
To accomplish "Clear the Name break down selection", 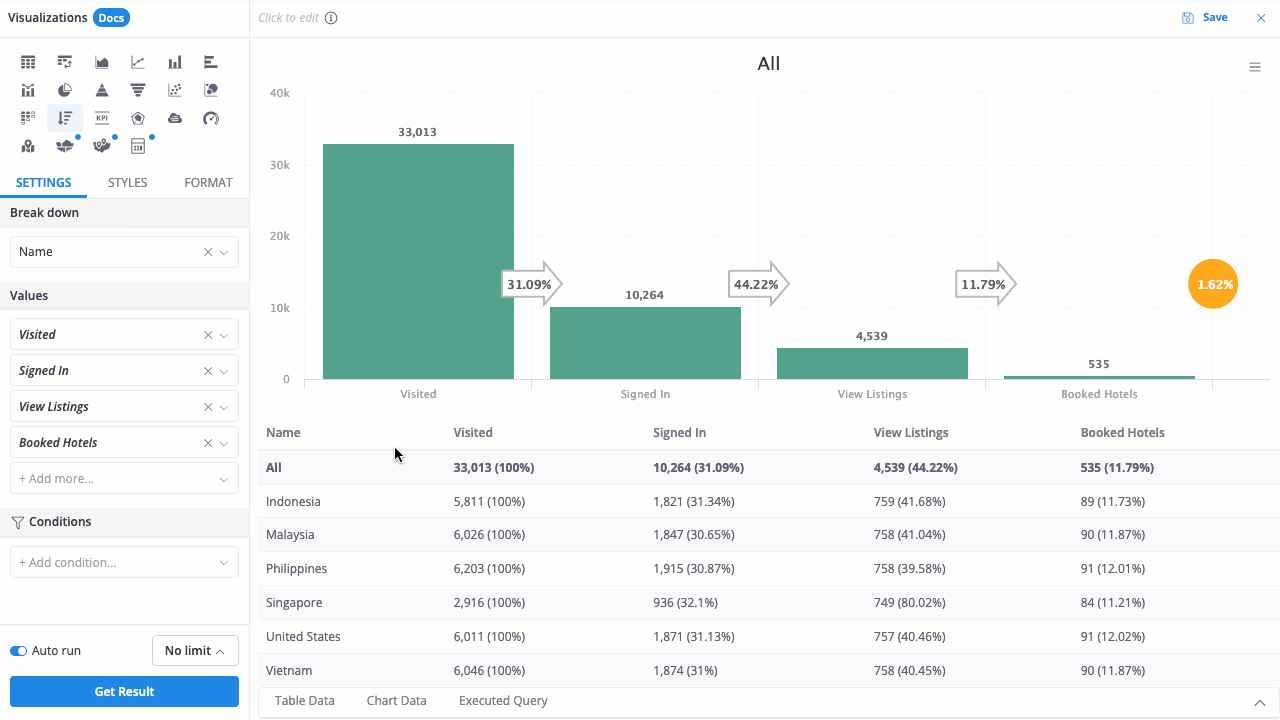I will pyautogui.click(x=208, y=252).
